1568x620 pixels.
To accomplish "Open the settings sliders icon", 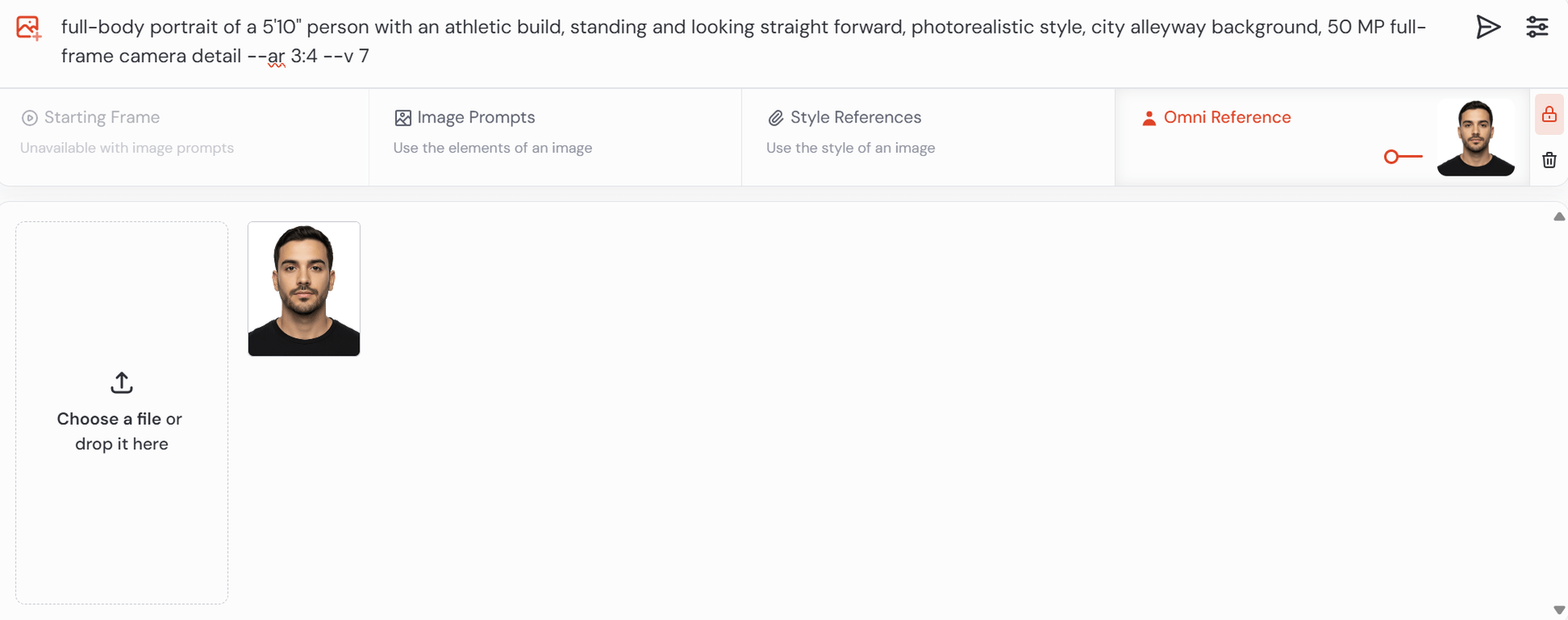I will coord(1537,27).
